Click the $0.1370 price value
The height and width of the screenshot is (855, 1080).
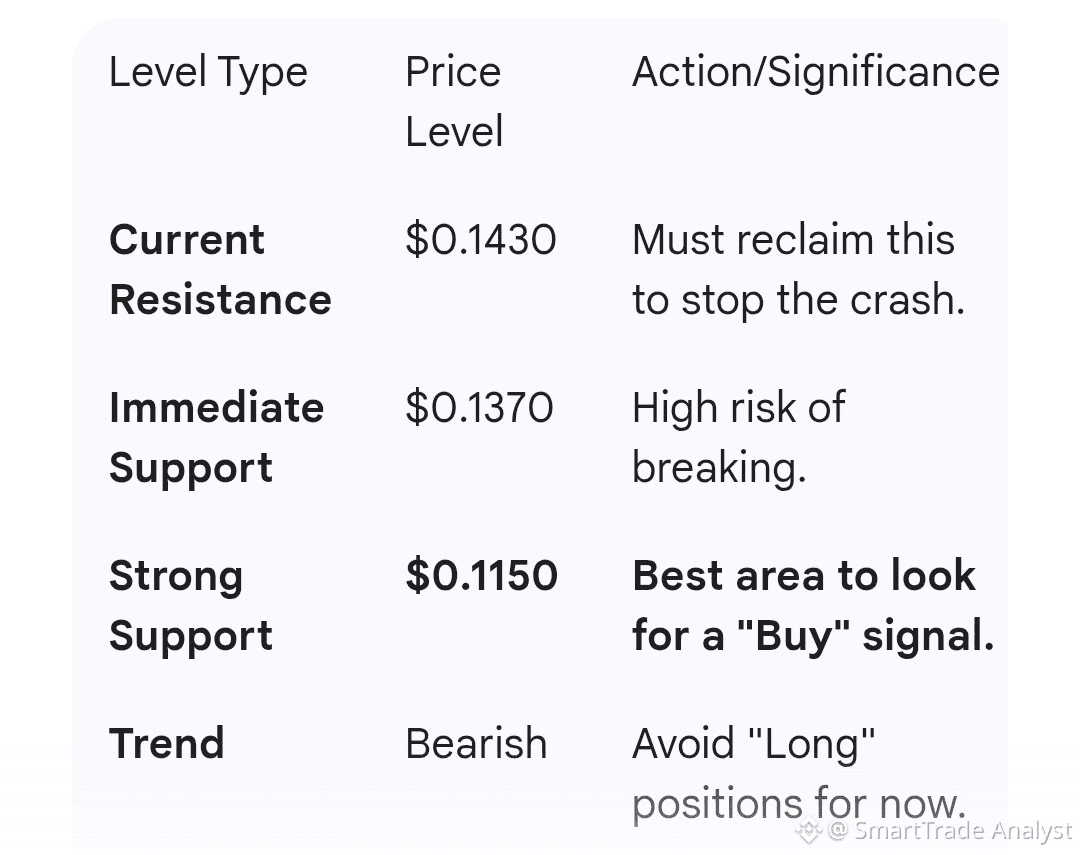click(x=479, y=408)
